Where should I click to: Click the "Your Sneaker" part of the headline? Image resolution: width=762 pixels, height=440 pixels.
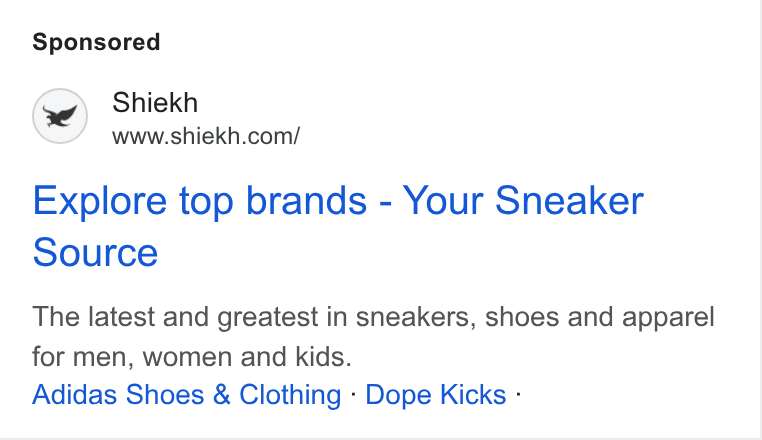[x=523, y=200]
